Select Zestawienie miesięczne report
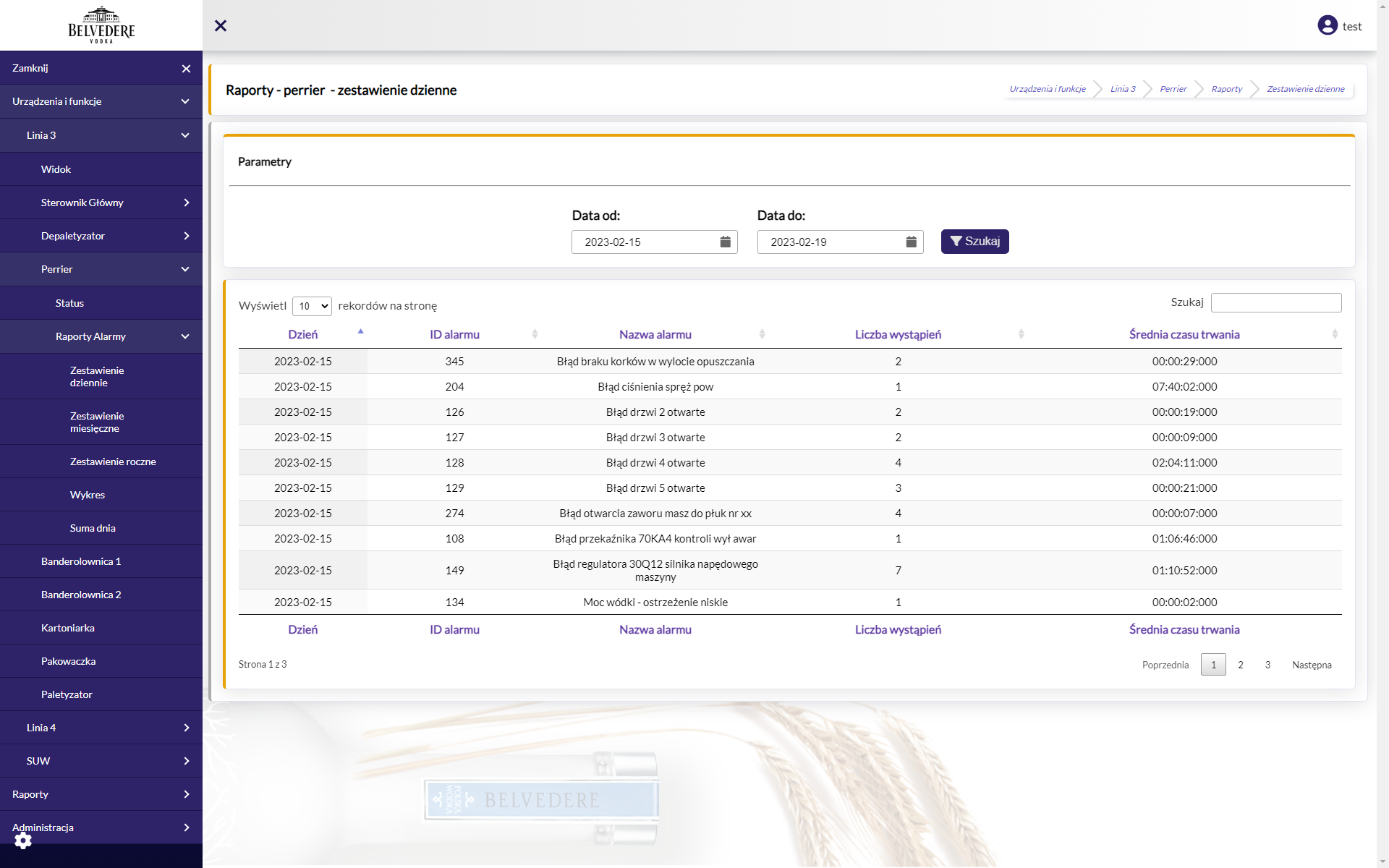Viewport: 1389px width, 868px height. click(101, 422)
